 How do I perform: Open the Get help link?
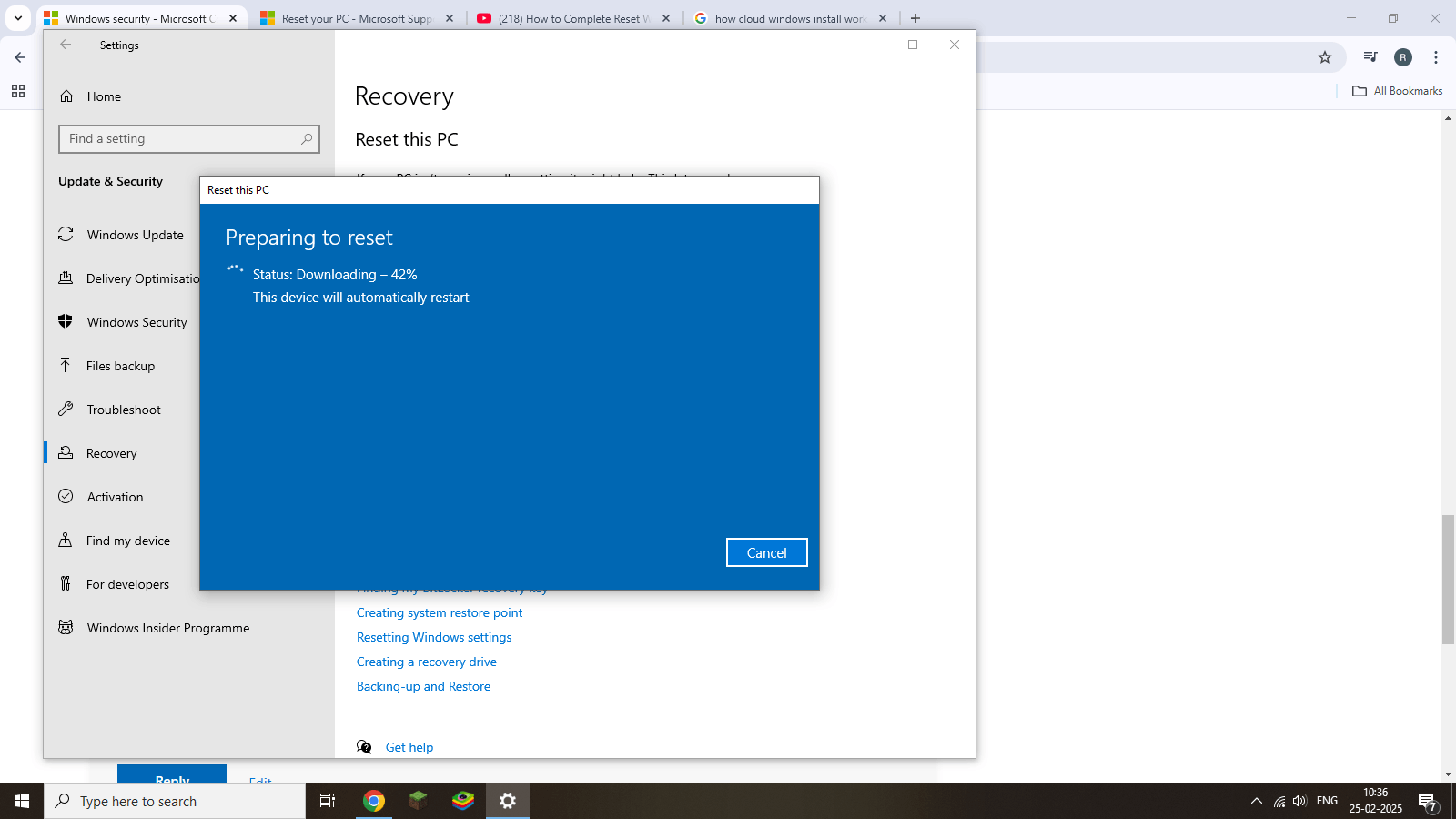409,747
